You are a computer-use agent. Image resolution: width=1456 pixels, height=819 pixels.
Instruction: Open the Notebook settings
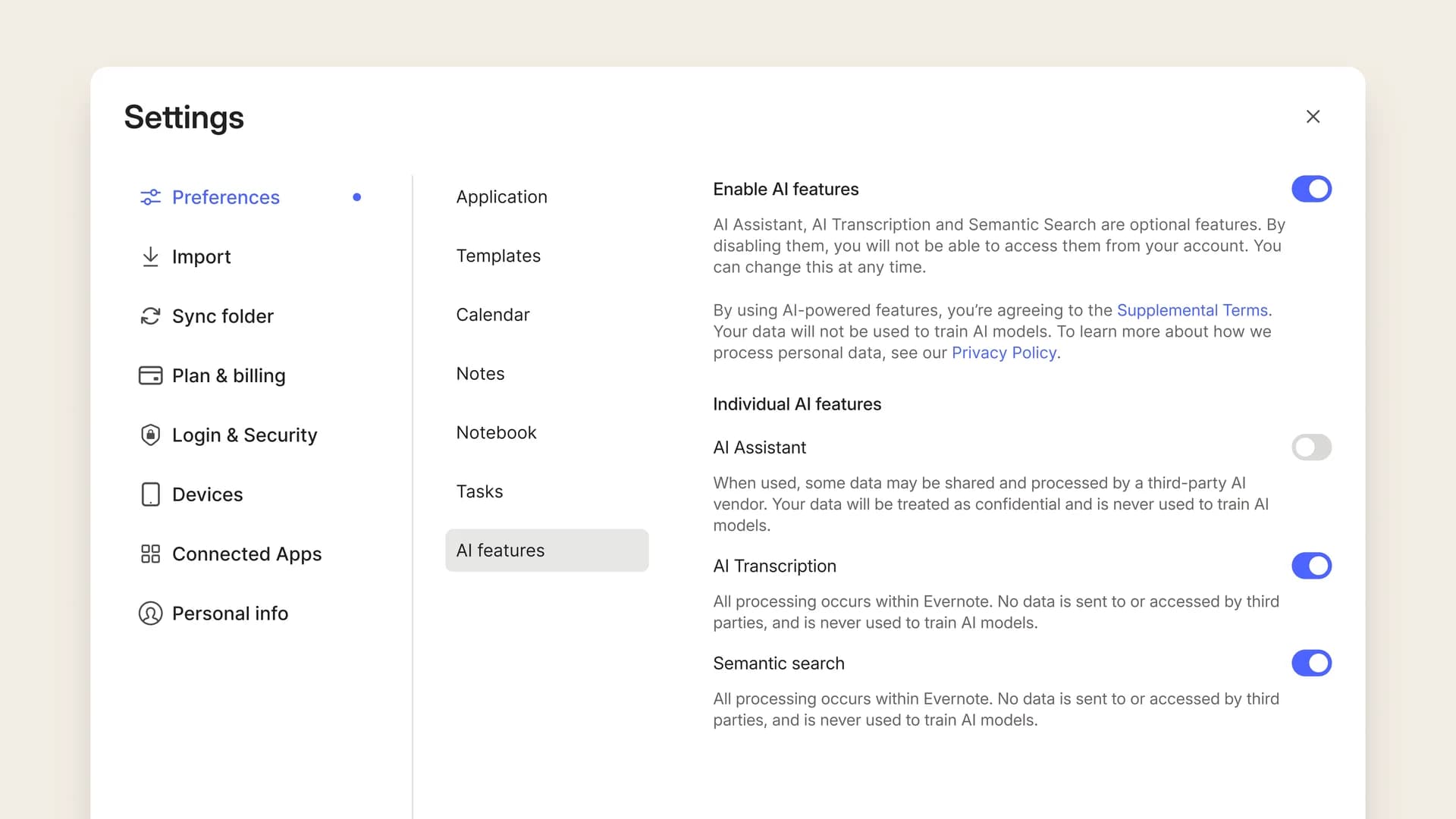(x=496, y=432)
